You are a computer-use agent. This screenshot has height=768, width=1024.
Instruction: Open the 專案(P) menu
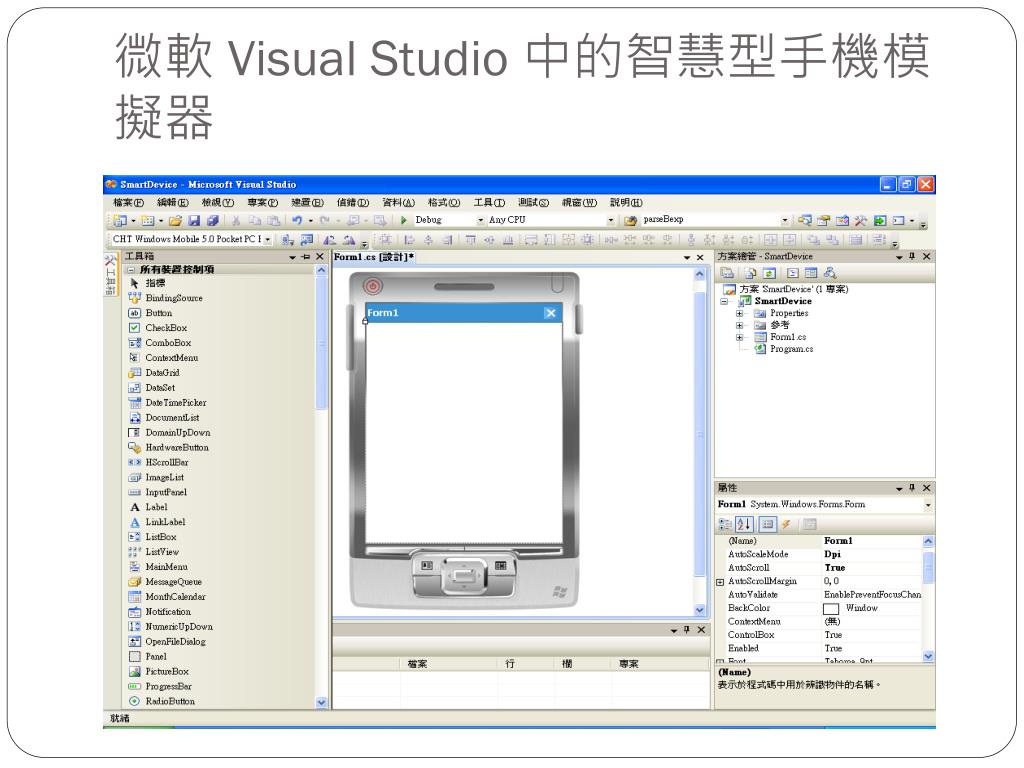pos(263,202)
